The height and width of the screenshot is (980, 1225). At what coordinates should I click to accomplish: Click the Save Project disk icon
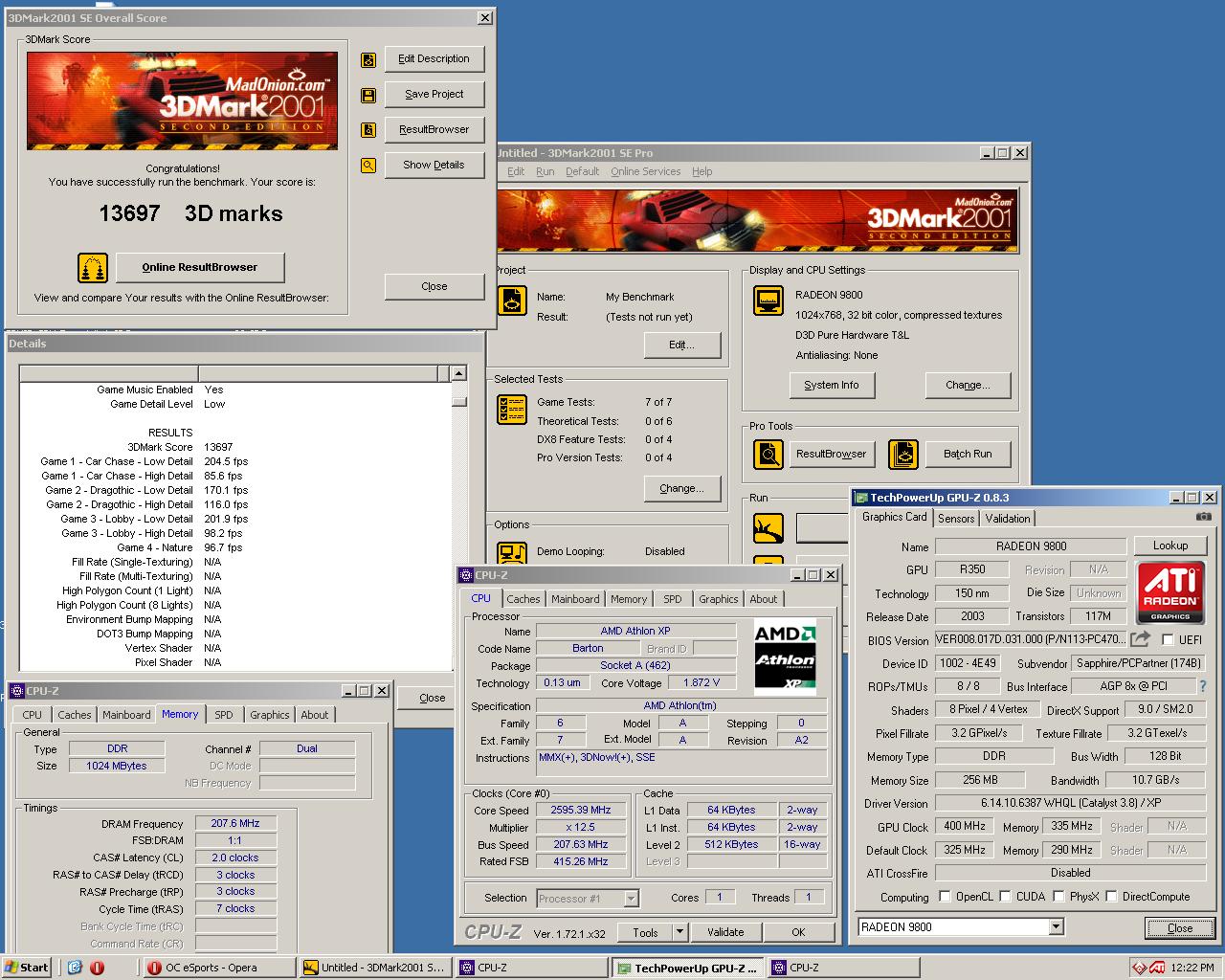[368, 96]
